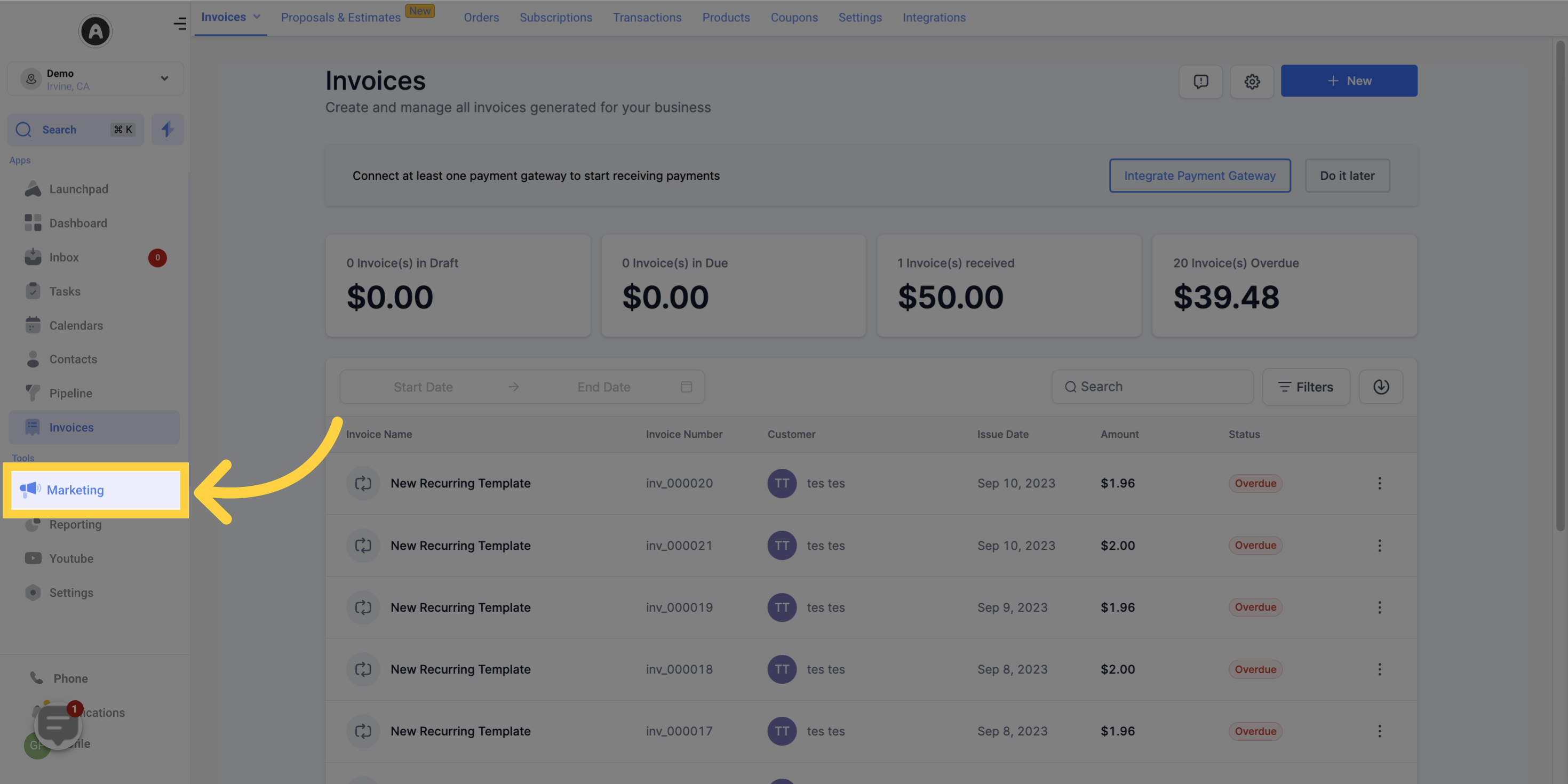Click the 20 Invoice(s) Overdue card

point(1284,285)
